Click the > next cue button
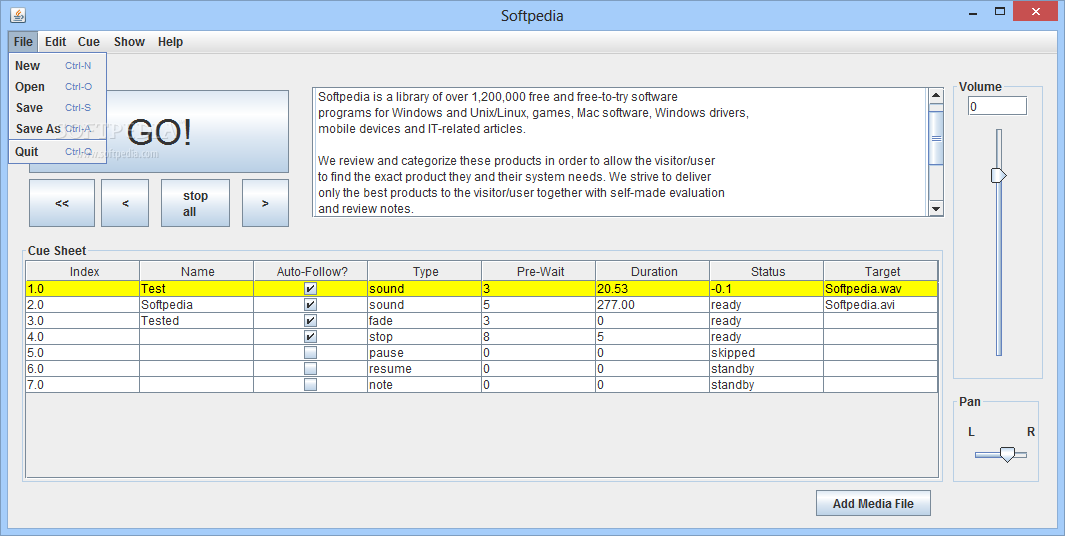 (265, 203)
